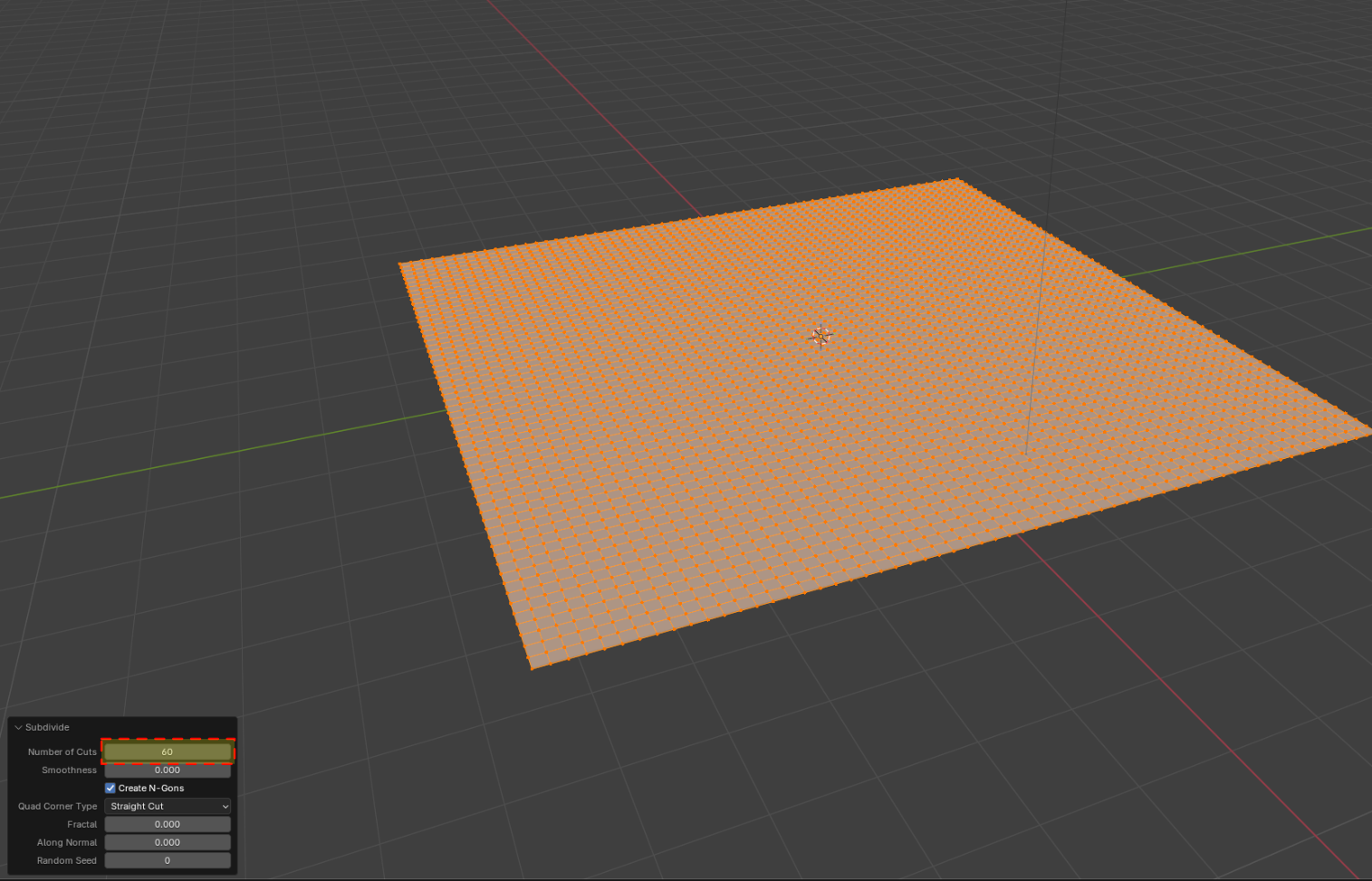
Task: Click the Subdivide panel title text
Action: pyautogui.click(x=47, y=727)
